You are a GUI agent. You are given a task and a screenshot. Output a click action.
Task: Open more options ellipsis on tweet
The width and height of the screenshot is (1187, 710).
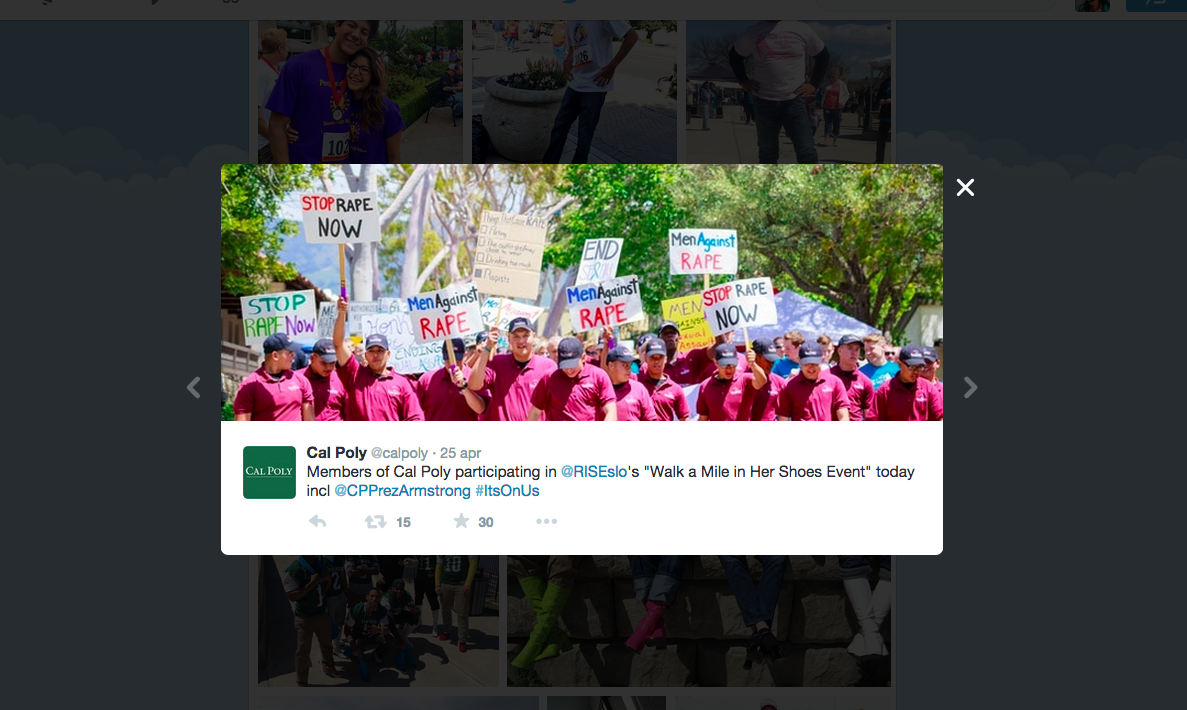tap(547, 521)
